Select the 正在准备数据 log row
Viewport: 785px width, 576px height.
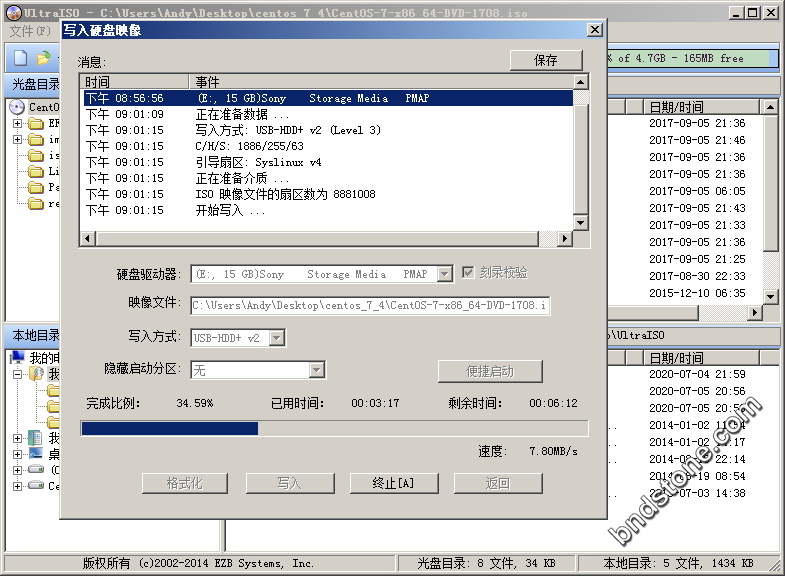click(328, 114)
